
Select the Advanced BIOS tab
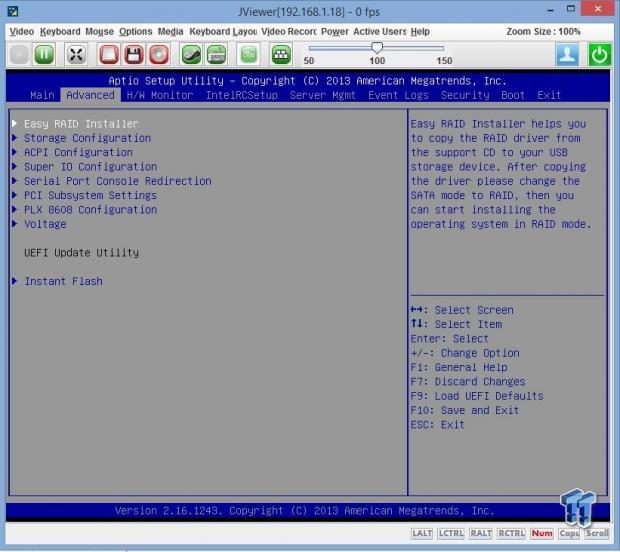click(x=90, y=95)
